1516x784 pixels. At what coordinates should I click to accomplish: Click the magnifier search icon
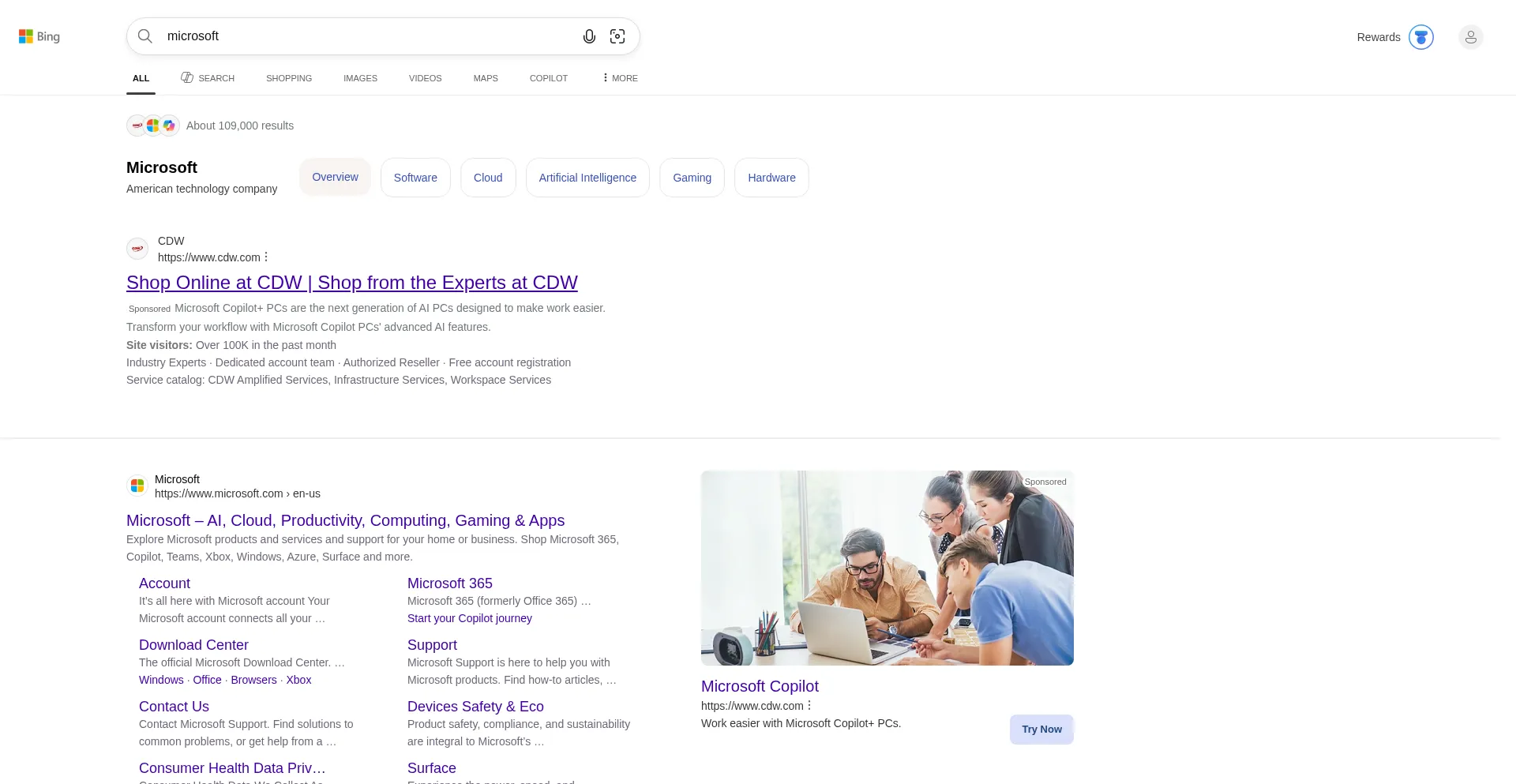coord(145,36)
